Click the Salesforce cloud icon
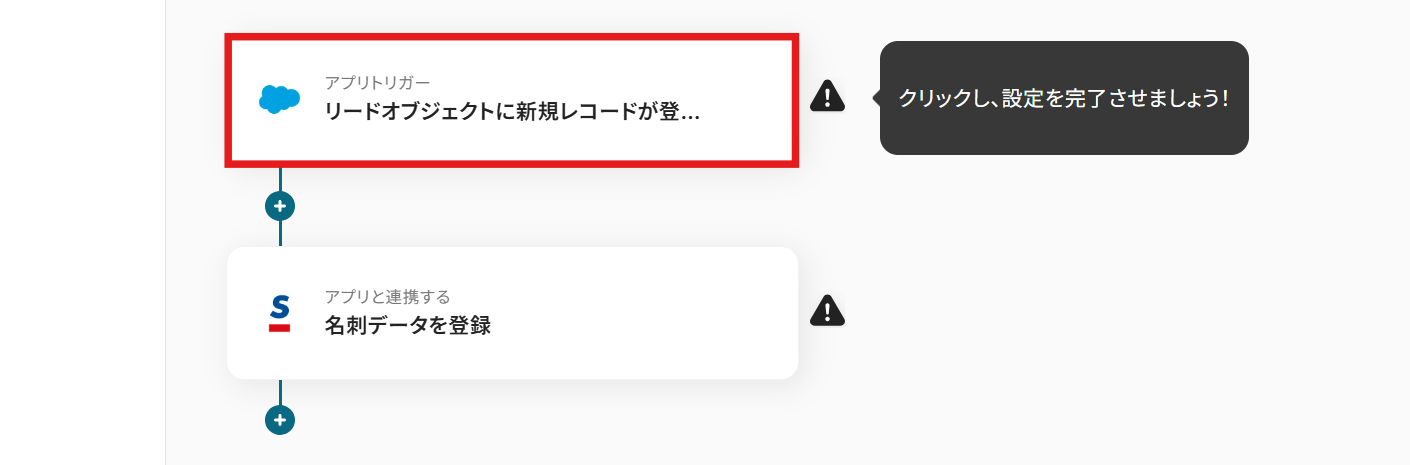The image size is (1410, 465). pyautogui.click(x=280, y=98)
